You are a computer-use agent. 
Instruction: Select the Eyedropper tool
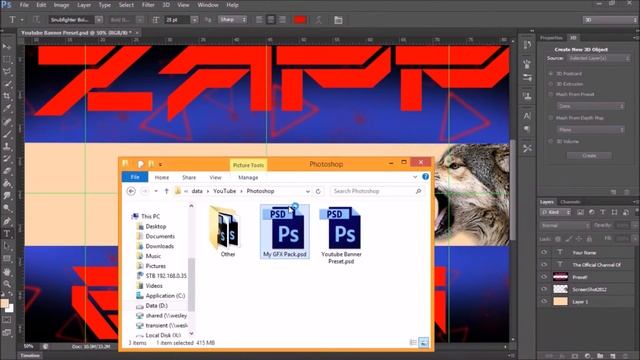click(7, 109)
